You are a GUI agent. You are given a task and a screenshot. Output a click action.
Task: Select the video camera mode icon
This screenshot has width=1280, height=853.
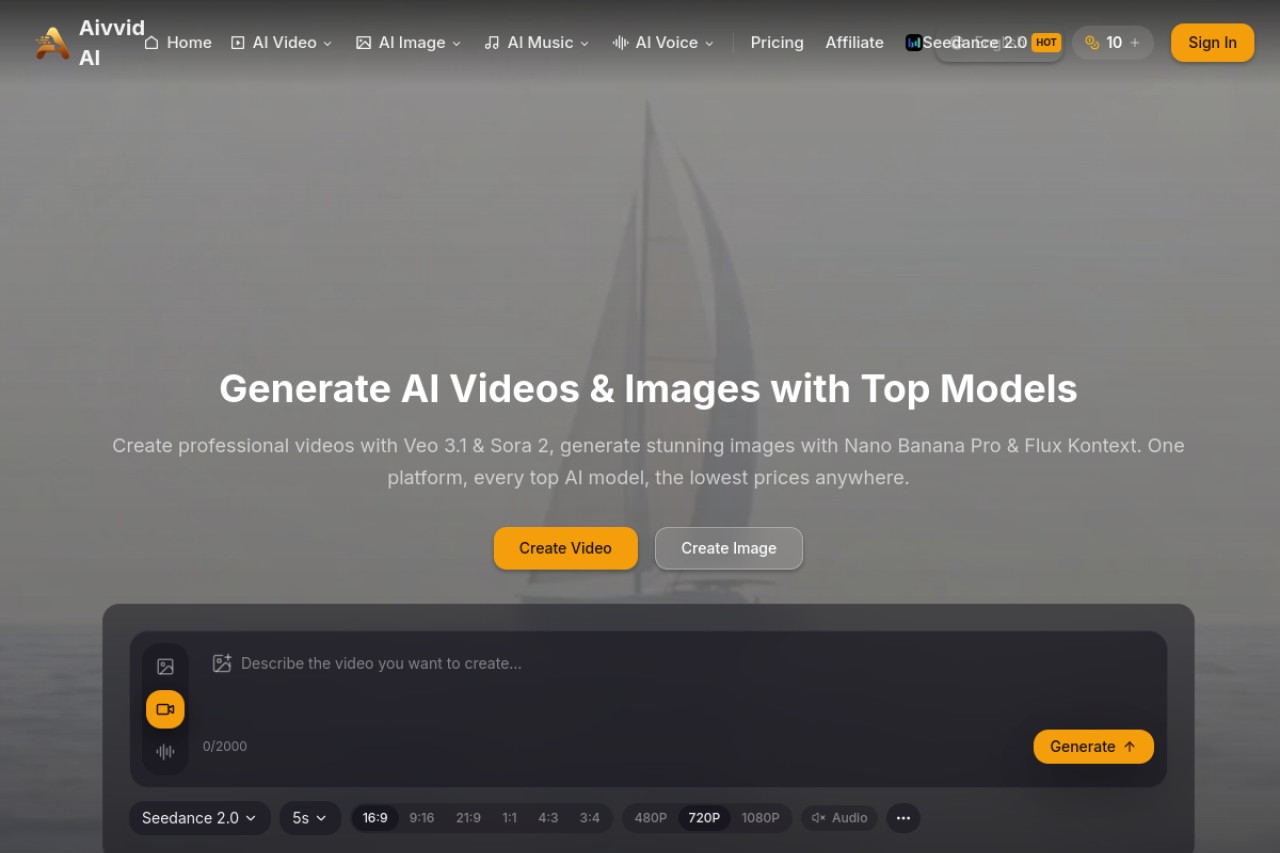[x=165, y=709]
